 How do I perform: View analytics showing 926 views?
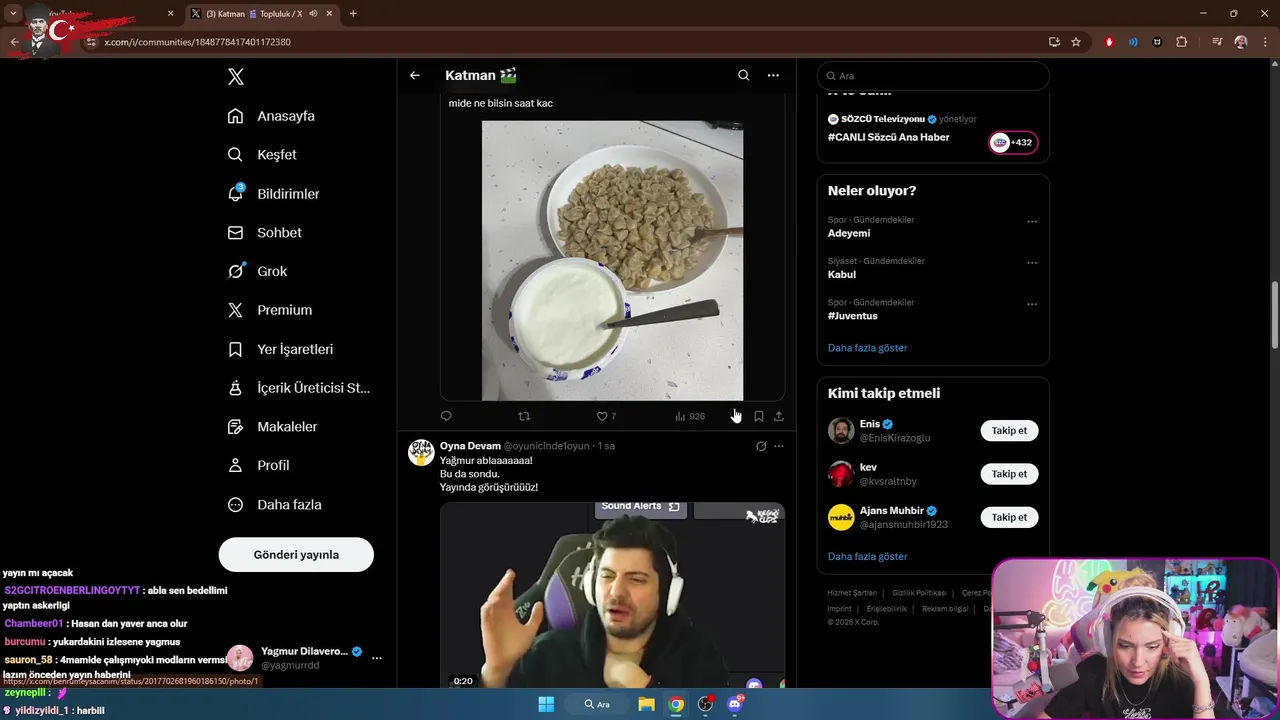point(690,416)
